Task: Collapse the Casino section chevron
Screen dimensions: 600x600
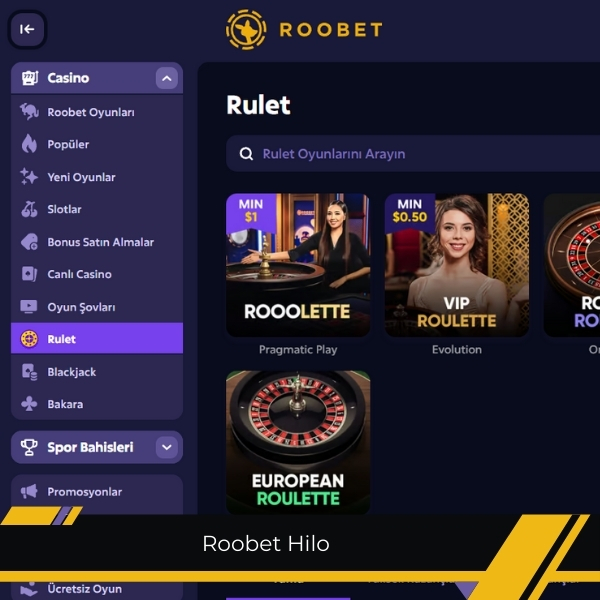Action: (x=167, y=78)
